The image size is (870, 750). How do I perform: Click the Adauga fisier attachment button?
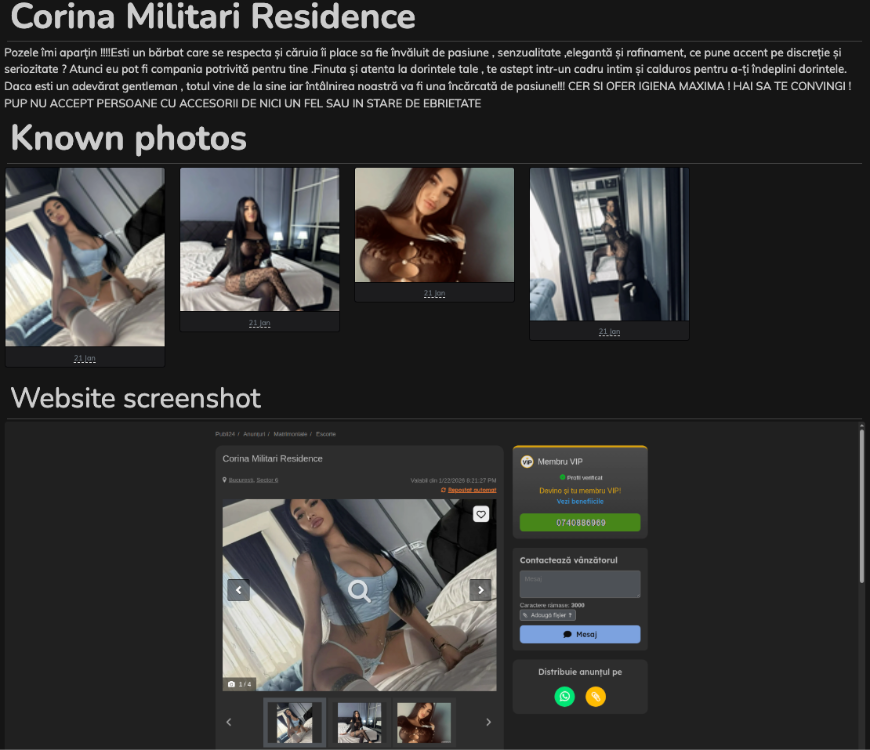pyautogui.click(x=548, y=615)
